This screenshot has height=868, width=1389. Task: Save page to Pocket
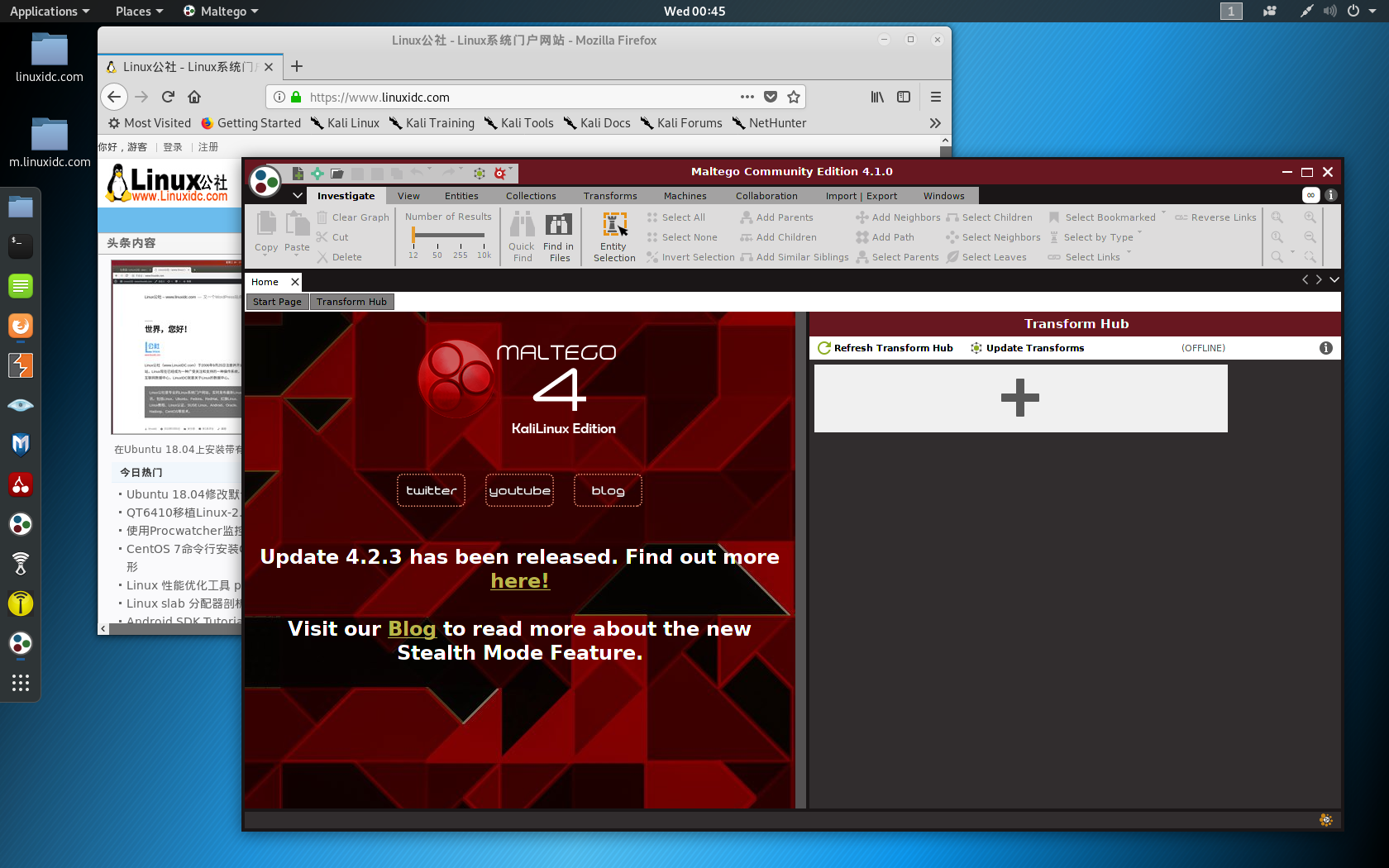coord(771,97)
